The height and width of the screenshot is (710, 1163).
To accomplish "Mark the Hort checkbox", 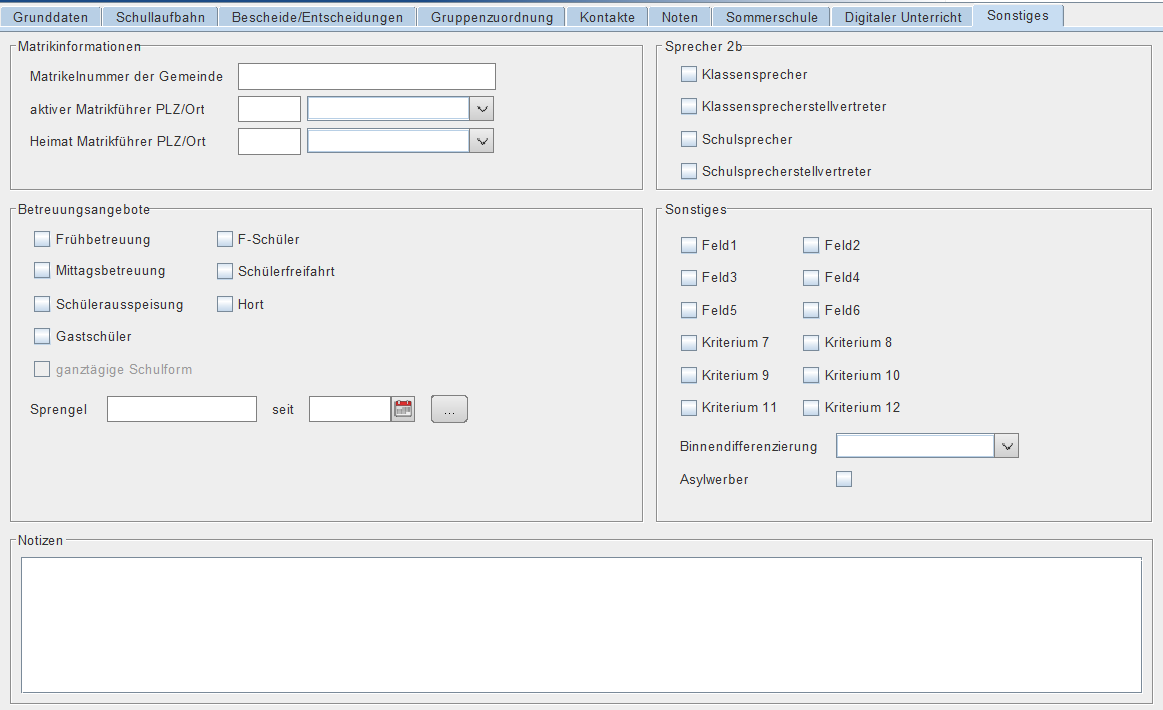I will click(225, 304).
